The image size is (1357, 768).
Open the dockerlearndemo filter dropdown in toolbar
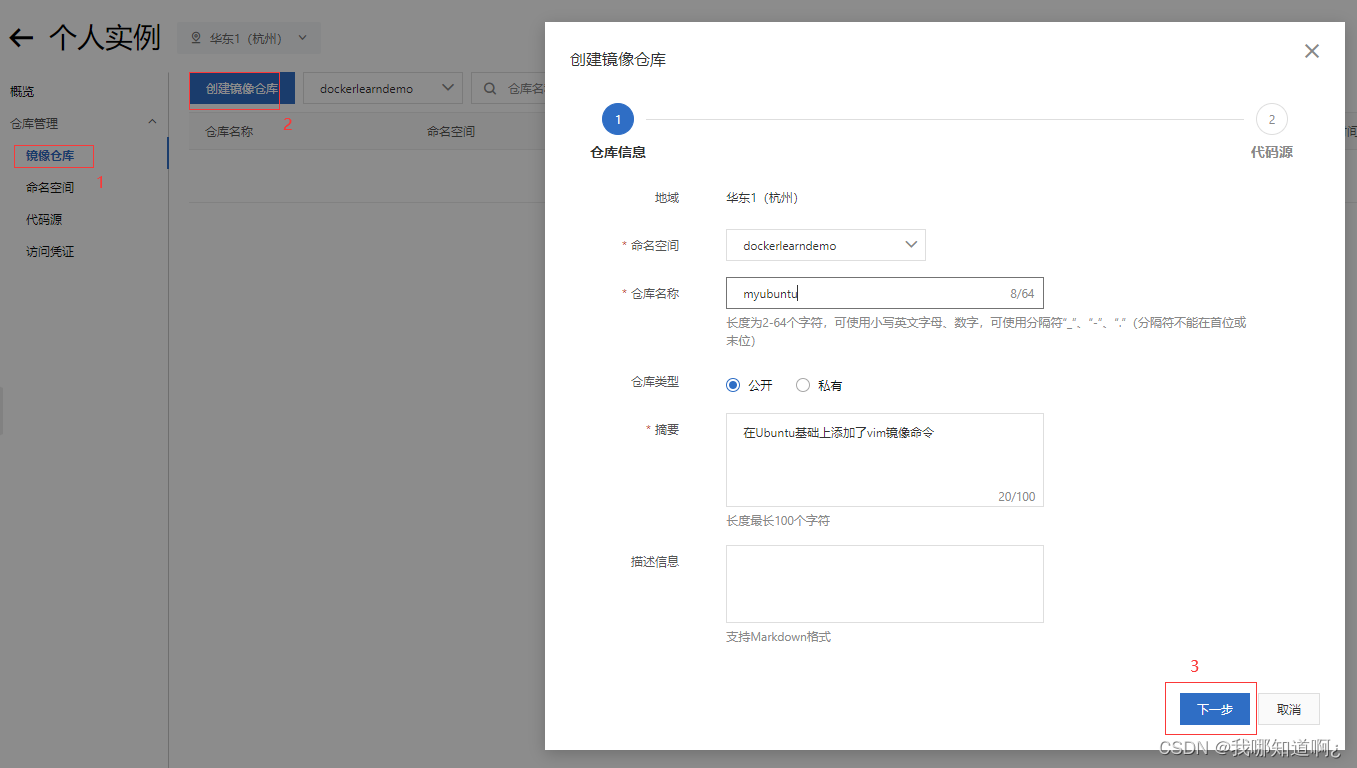pyautogui.click(x=383, y=88)
